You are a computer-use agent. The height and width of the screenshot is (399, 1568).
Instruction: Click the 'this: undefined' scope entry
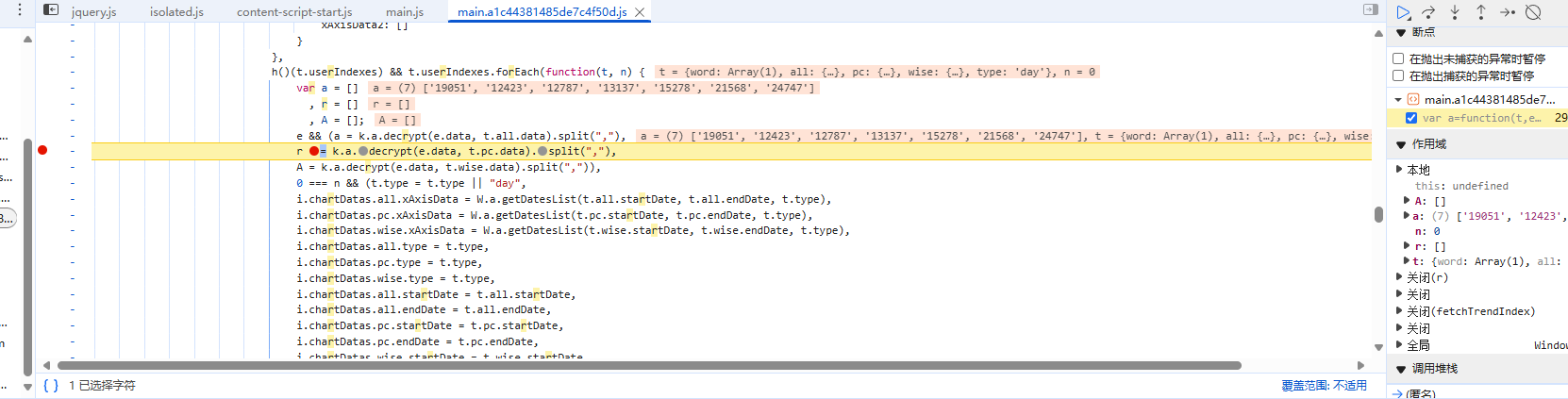click(x=1461, y=186)
